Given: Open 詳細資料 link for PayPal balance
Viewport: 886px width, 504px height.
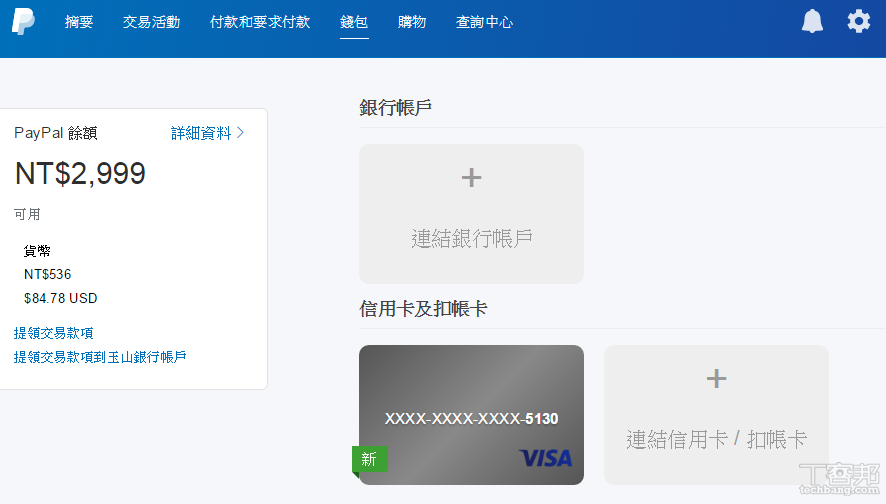Looking at the screenshot, I should point(201,133).
